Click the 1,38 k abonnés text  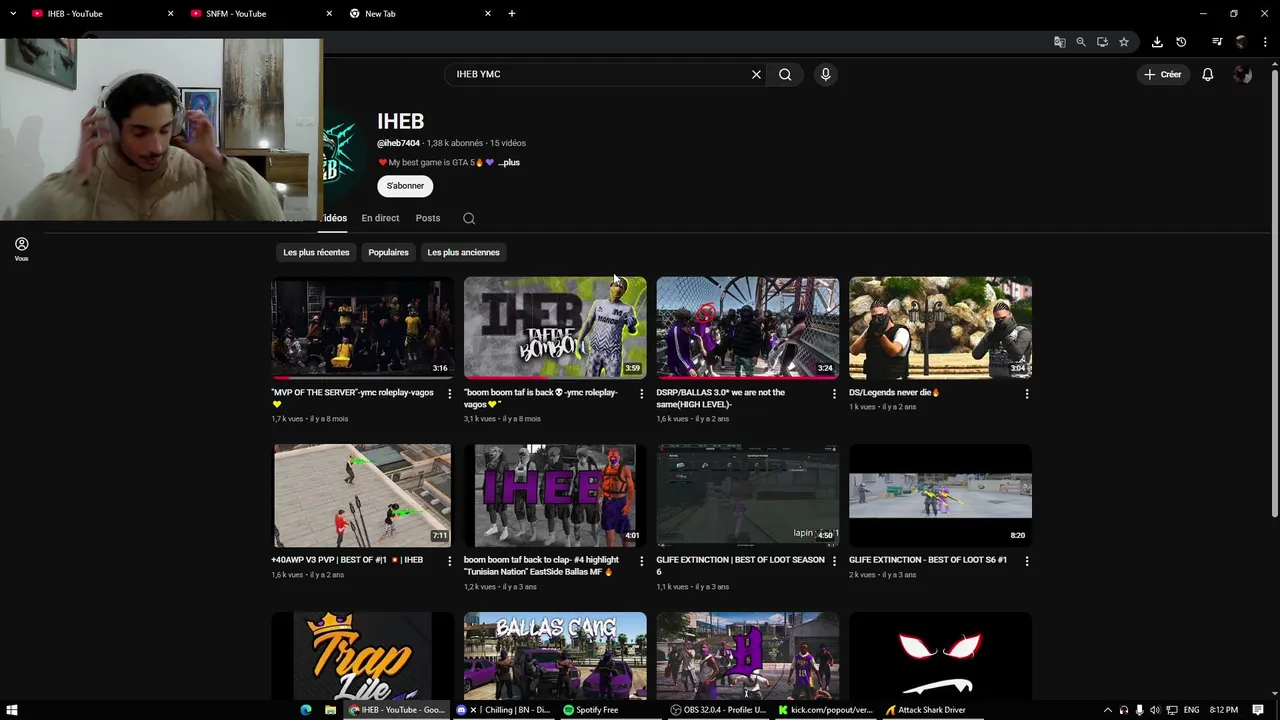(x=455, y=143)
